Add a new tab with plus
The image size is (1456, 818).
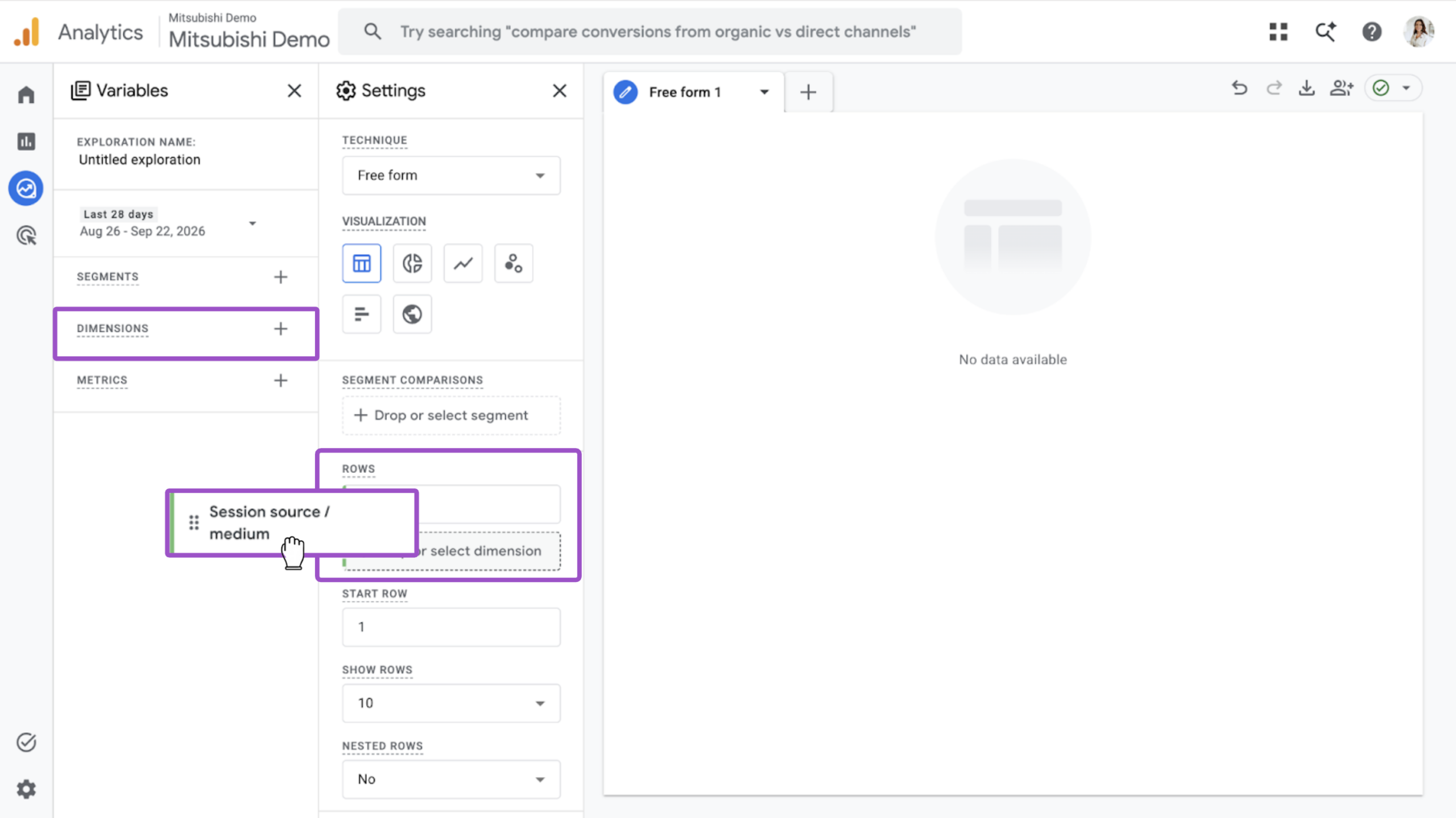(808, 92)
